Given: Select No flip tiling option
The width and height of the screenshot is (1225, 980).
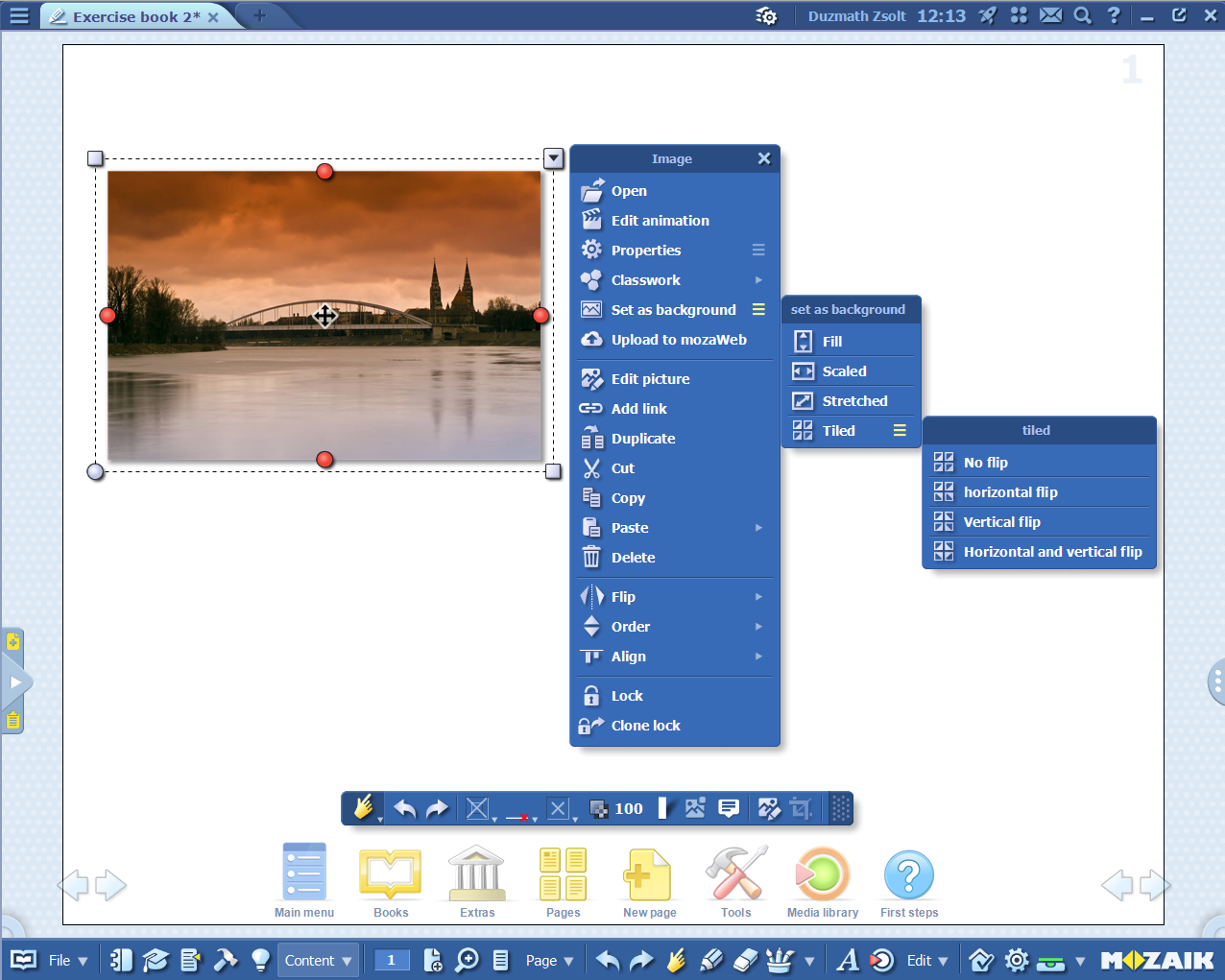Looking at the screenshot, I should coord(985,463).
